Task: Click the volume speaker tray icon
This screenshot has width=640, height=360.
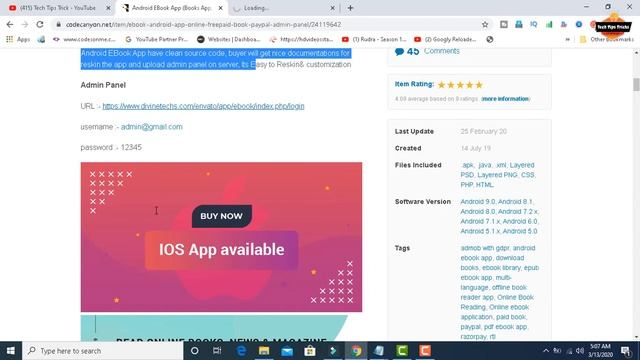Action: 580,351
